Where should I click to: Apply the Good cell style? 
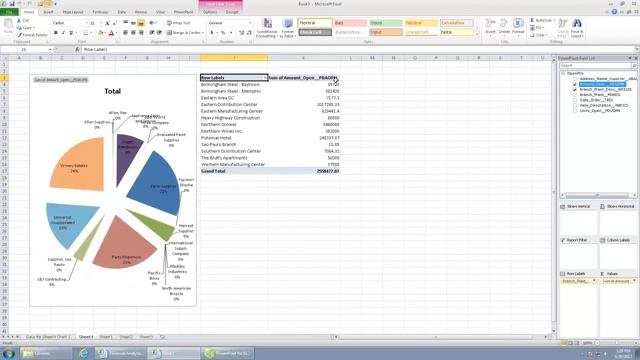[x=386, y=23]
